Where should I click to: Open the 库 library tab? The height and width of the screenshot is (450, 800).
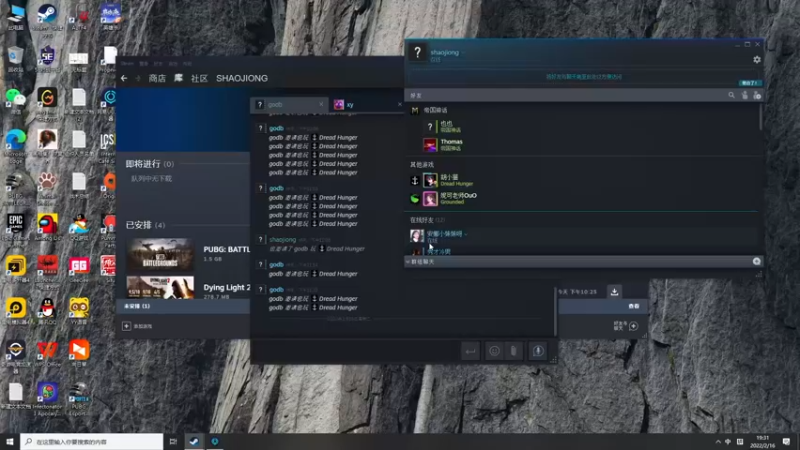point(178,78)
